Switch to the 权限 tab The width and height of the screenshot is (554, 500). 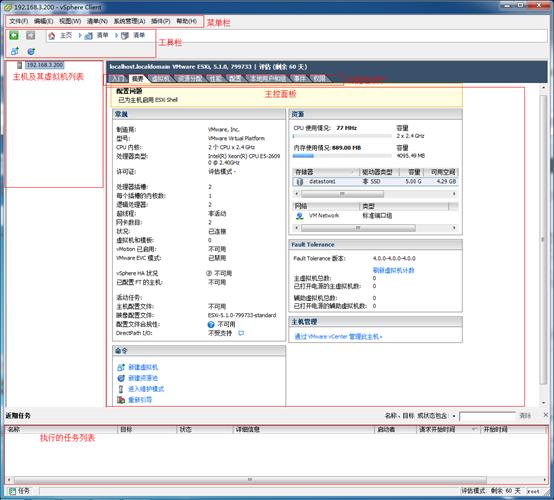(319, 78)
